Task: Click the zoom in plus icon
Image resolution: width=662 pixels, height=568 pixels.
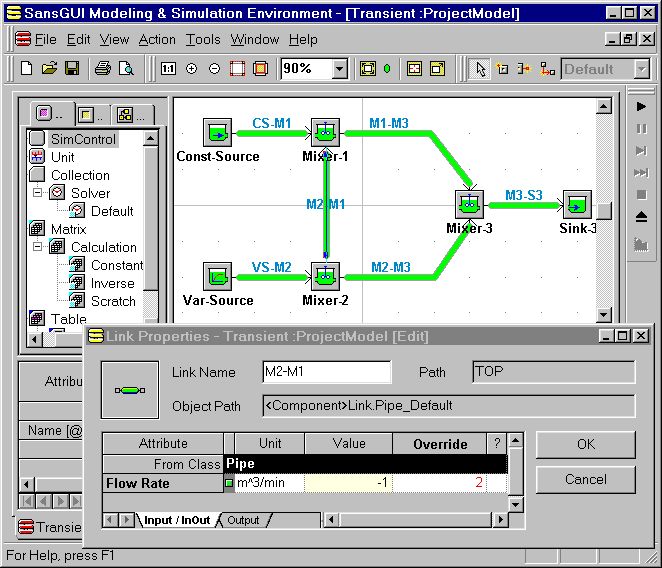Action: click(x=191, y=69)
